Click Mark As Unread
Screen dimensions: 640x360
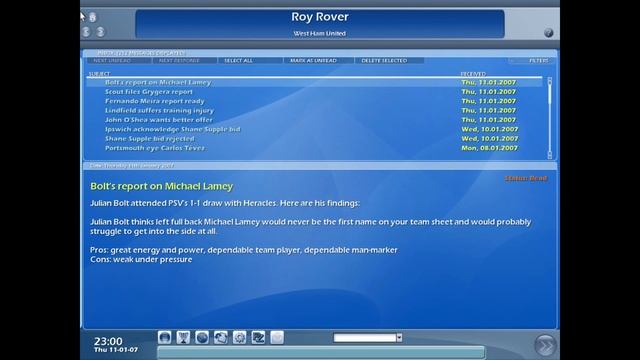pos(319,60)
